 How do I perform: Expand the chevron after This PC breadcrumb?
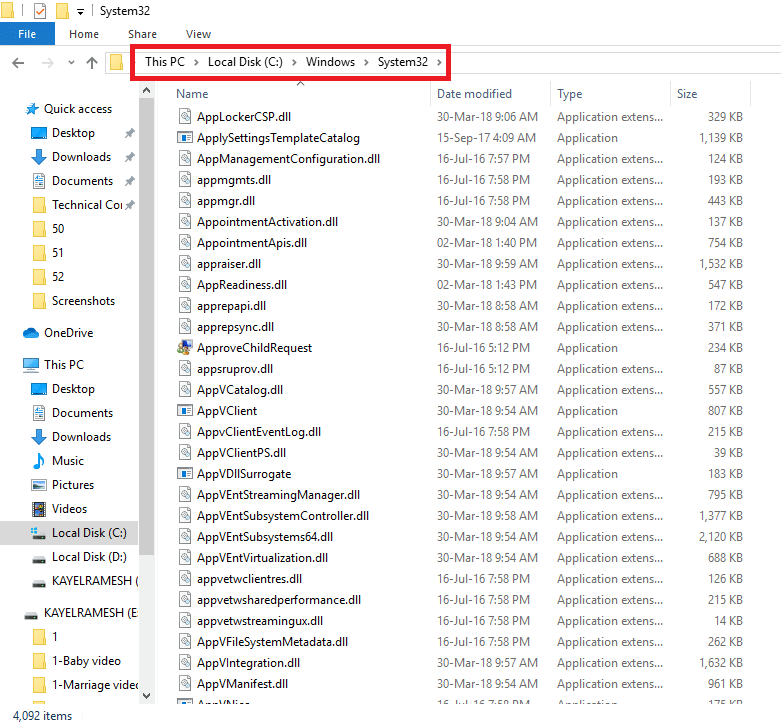pos(196,62)
